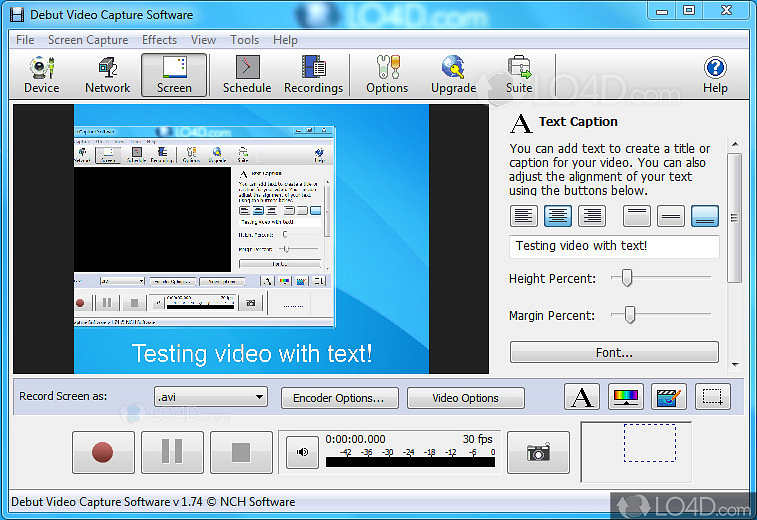
Task: Click the Upgrade globe icon
Action: pyautogui.click(x=453, y=75)
